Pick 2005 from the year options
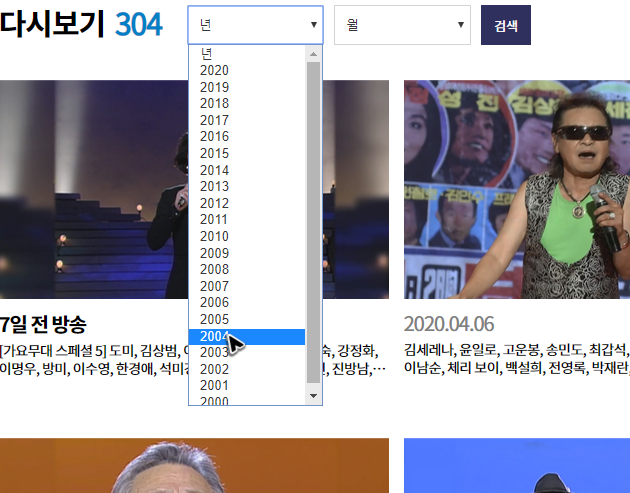 tap(247, 319)
